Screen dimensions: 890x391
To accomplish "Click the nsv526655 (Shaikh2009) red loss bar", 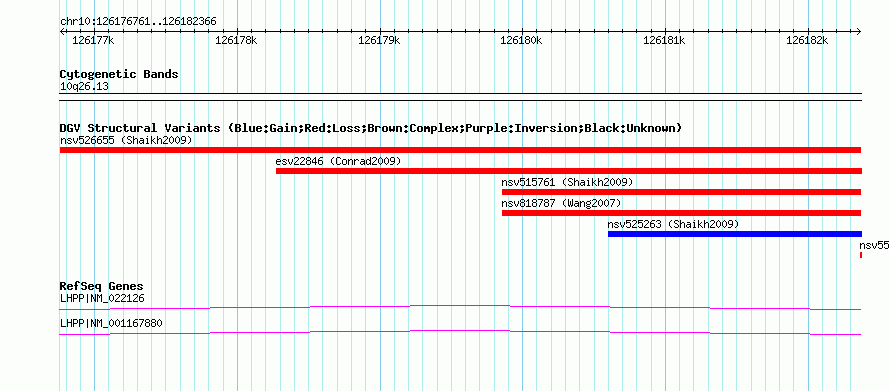I will [460, 150].
